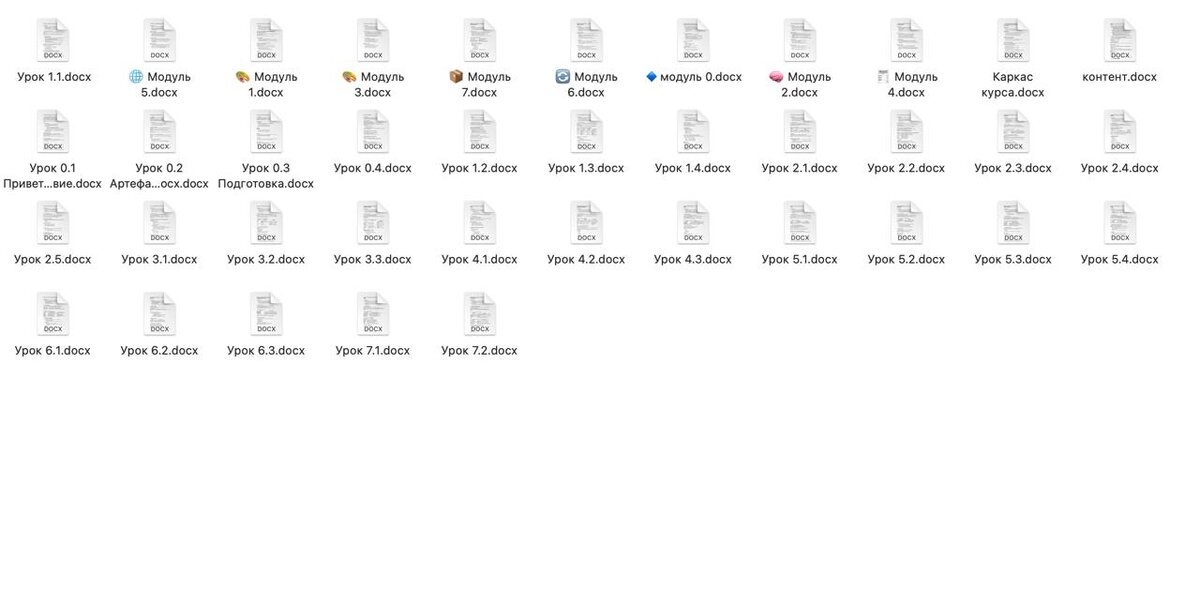This screenshot has height=592, width=1200.
Task: Select the Модуль 3.docx document icon
Action: tap(373, 40)
